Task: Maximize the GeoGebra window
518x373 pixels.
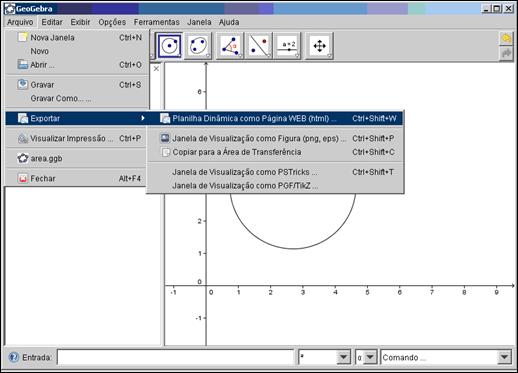Action: pos(497,9)
